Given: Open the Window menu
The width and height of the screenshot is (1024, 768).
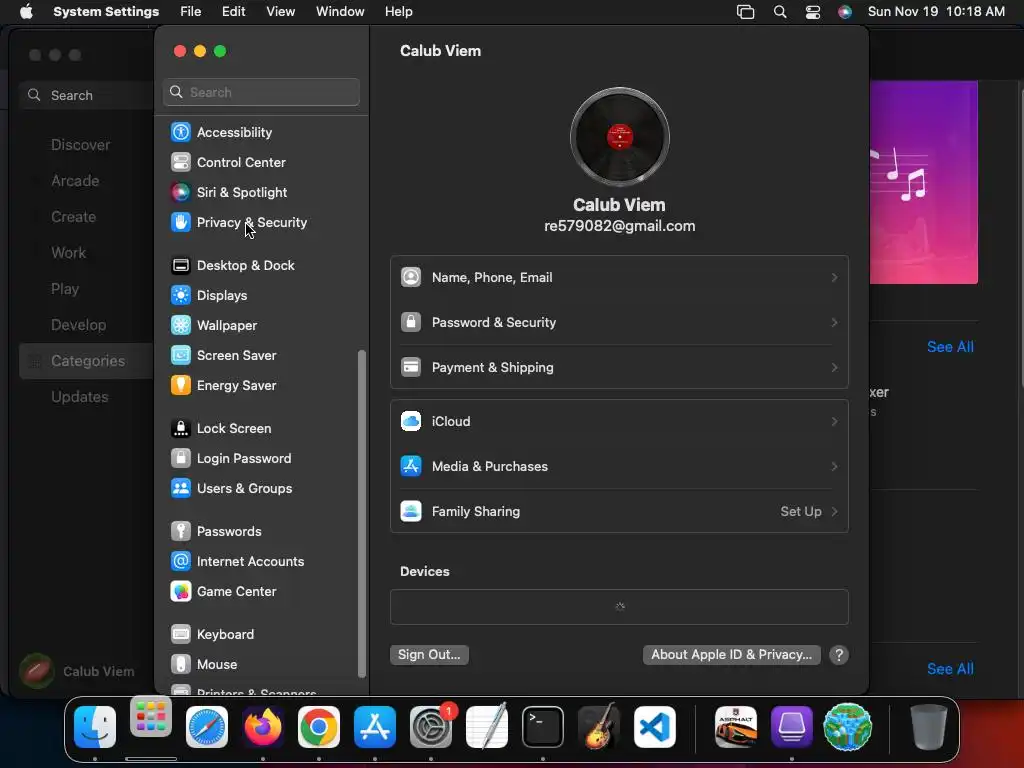Looking at the screenshot, I should [340, 12].
